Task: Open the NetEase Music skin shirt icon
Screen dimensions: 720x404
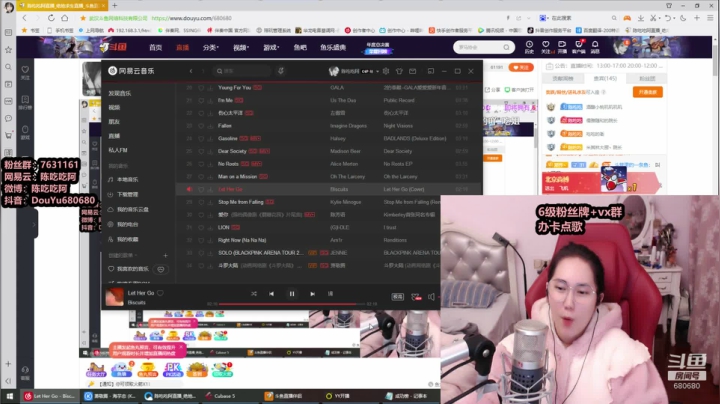Action: coord(399,71)
